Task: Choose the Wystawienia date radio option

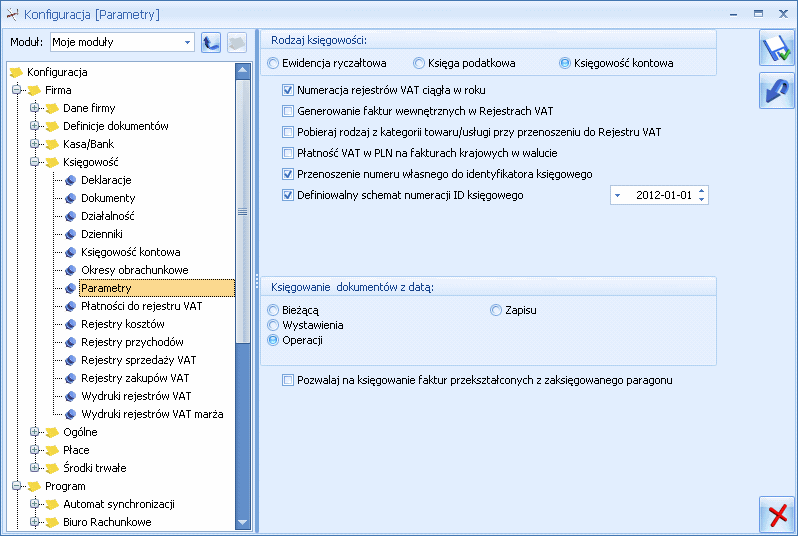Action: (x=273, y=325)
